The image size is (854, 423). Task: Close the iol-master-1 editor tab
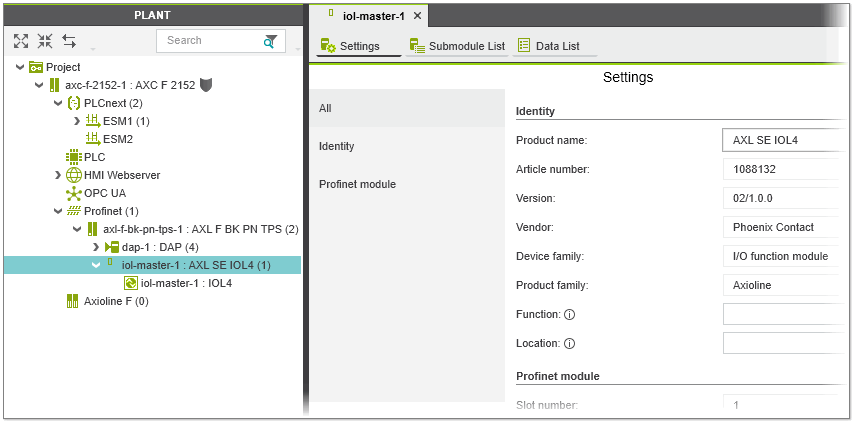[418, 16]
